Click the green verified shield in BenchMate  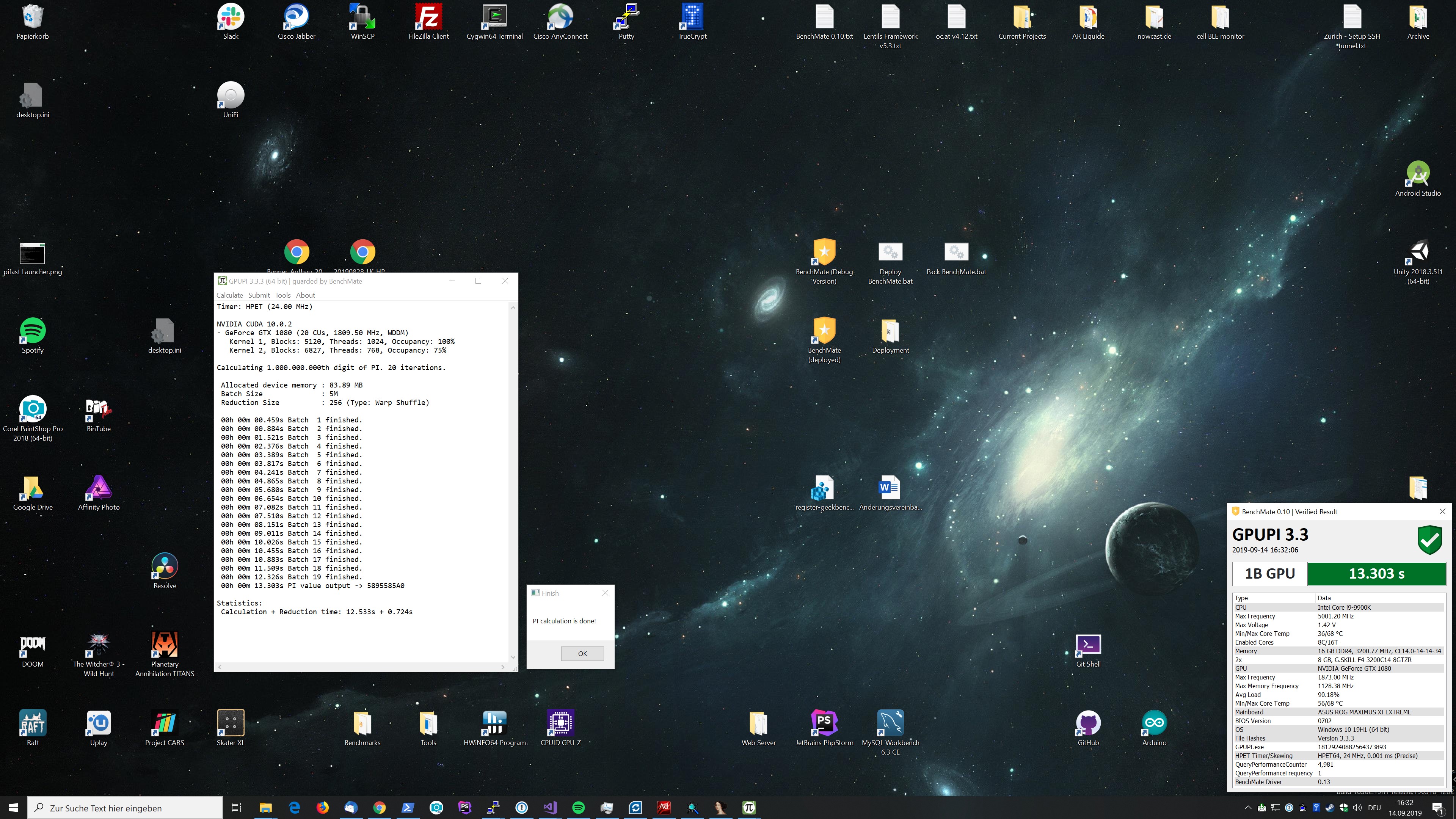(x=1430, y=540)
